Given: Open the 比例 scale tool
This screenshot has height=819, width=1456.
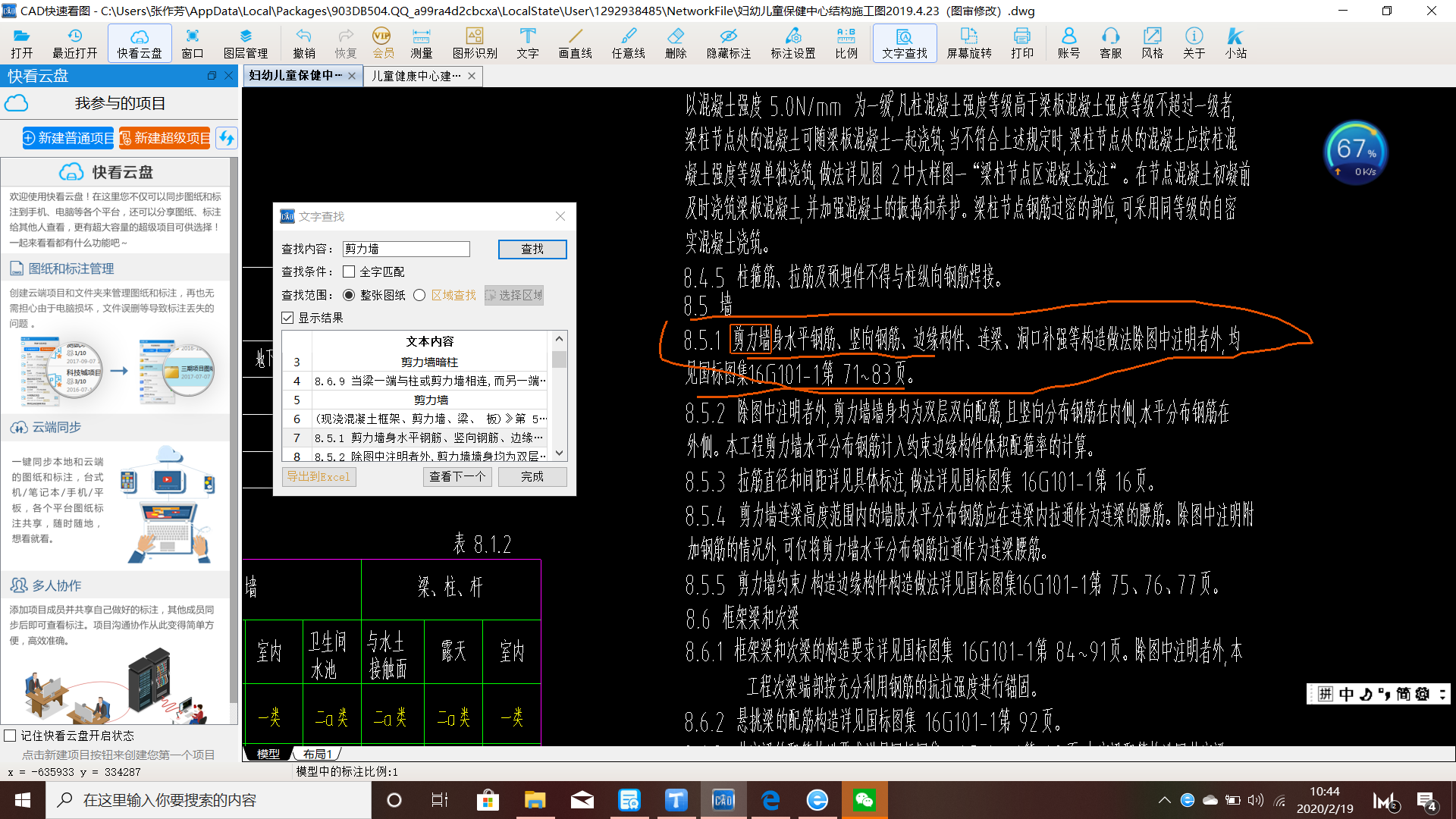Looking at the screenshot, I should click(846, 43).
